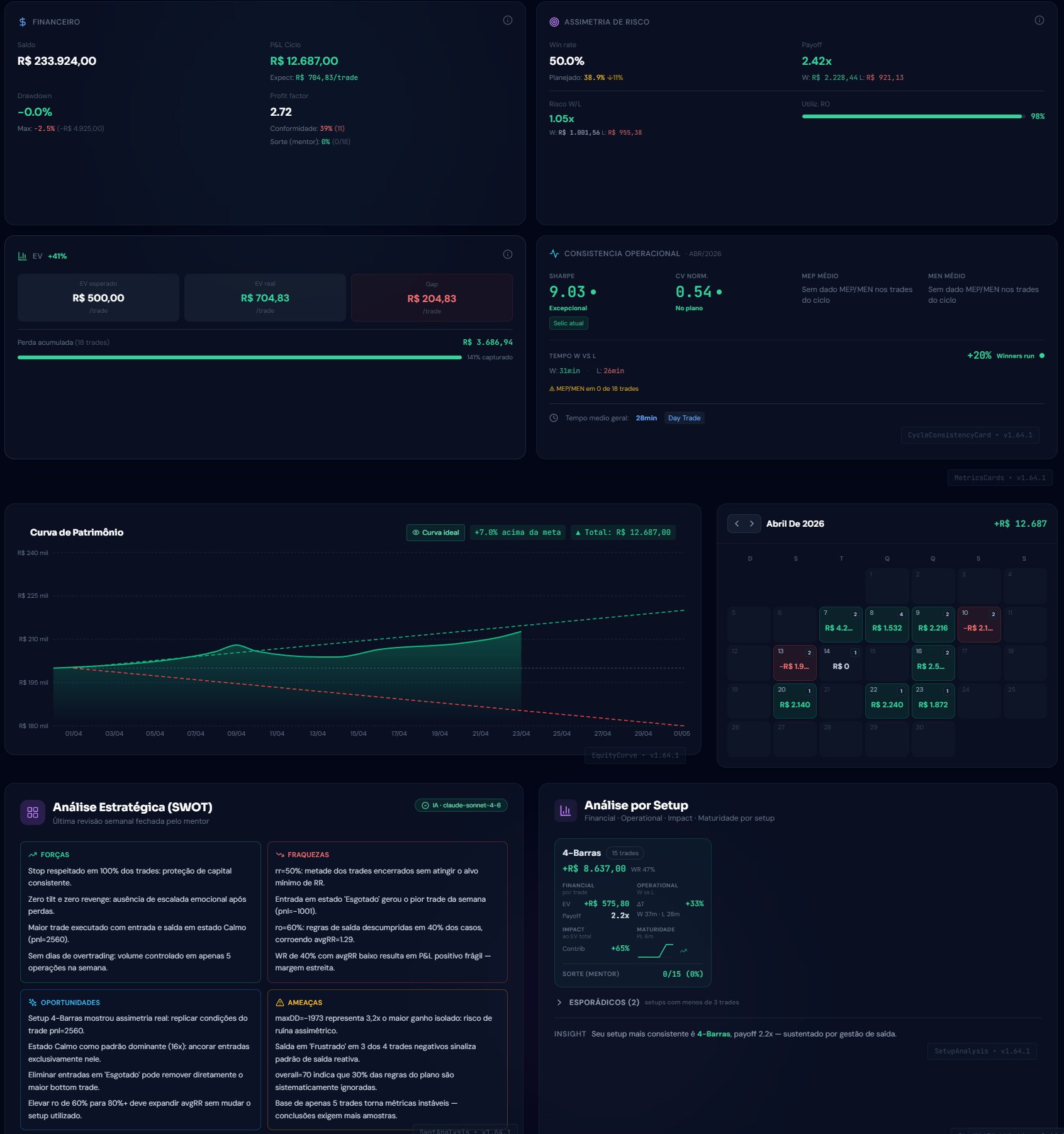The width and height of the screenshot is (1064, 1134).
Task: Open April 13 losing day cell
Action: (794, 663)
